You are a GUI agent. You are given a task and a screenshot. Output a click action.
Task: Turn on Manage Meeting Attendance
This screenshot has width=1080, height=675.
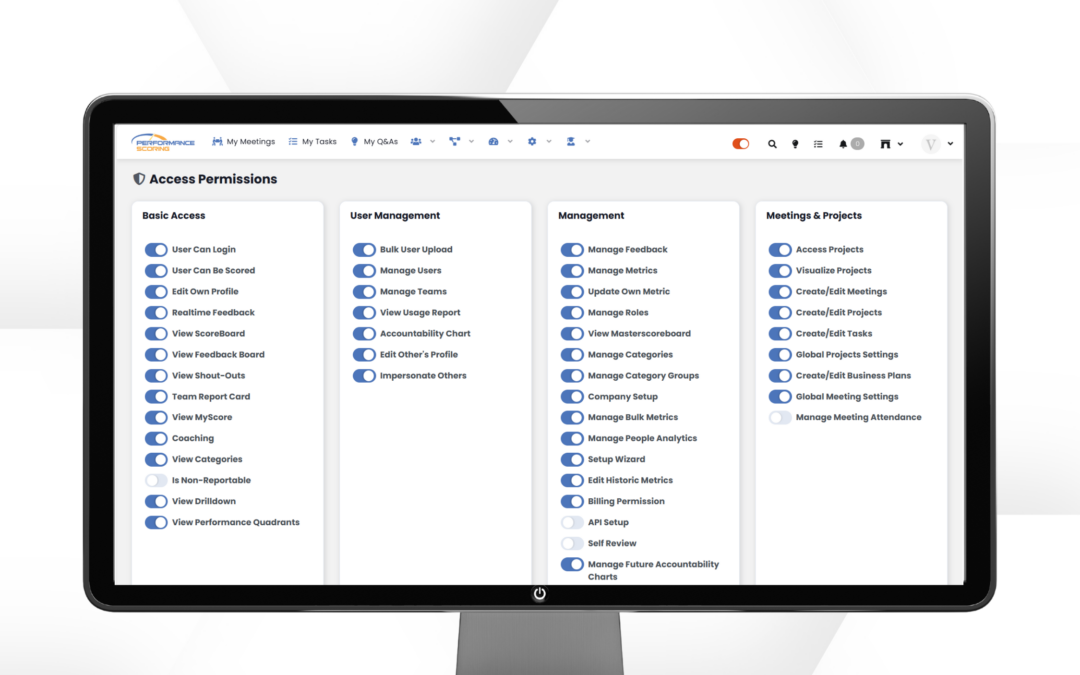point(778,417)
